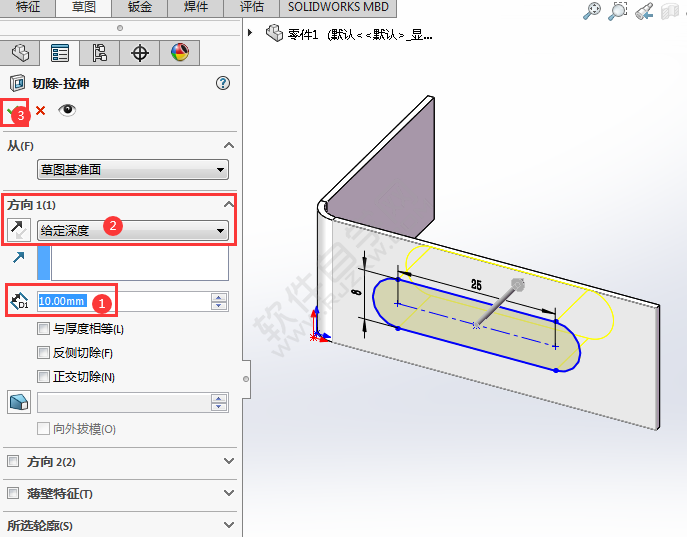Expand the 所选轮廓 section
The height and width of the screenshot is (537, 687).
[x=229, y=525]
